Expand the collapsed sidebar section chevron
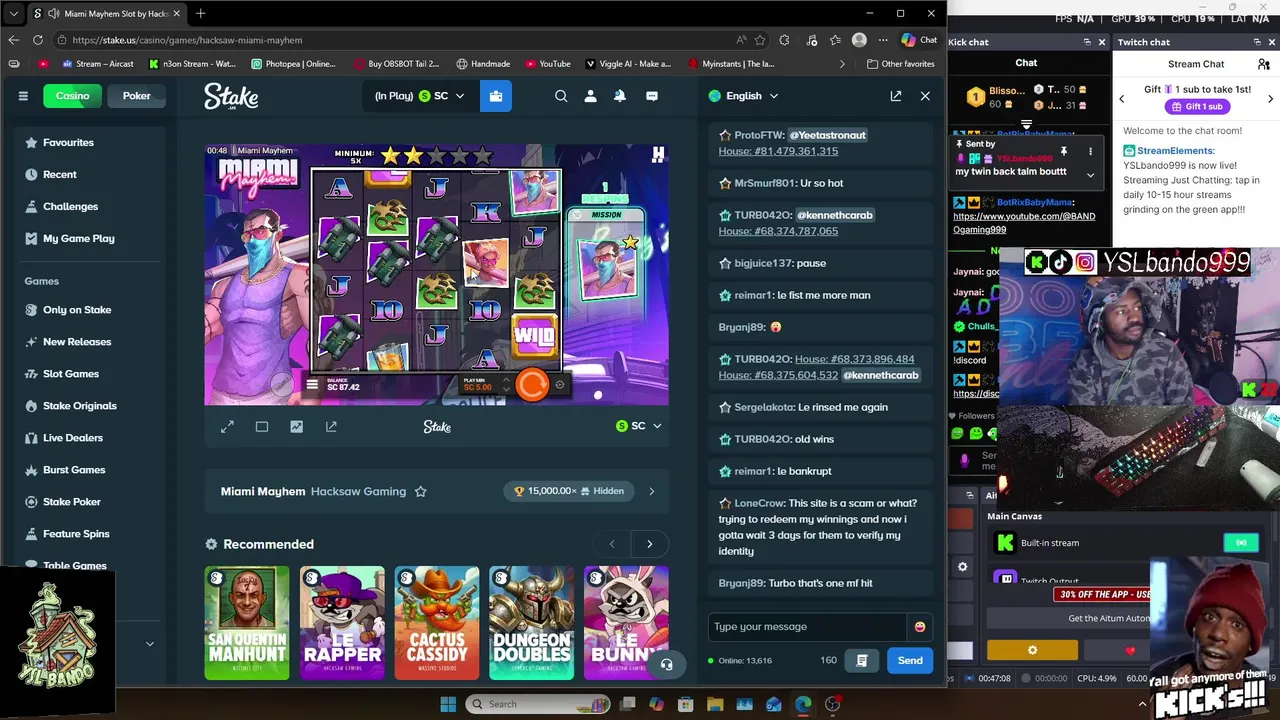 tap(150, 644)
